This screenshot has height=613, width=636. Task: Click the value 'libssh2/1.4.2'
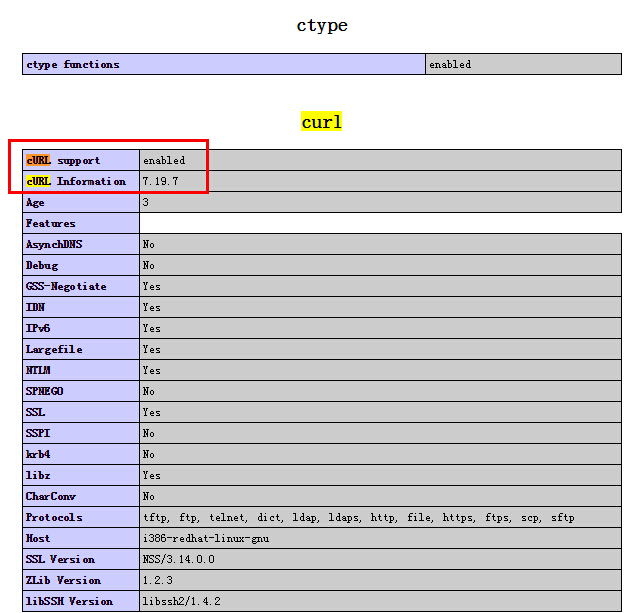181,601
